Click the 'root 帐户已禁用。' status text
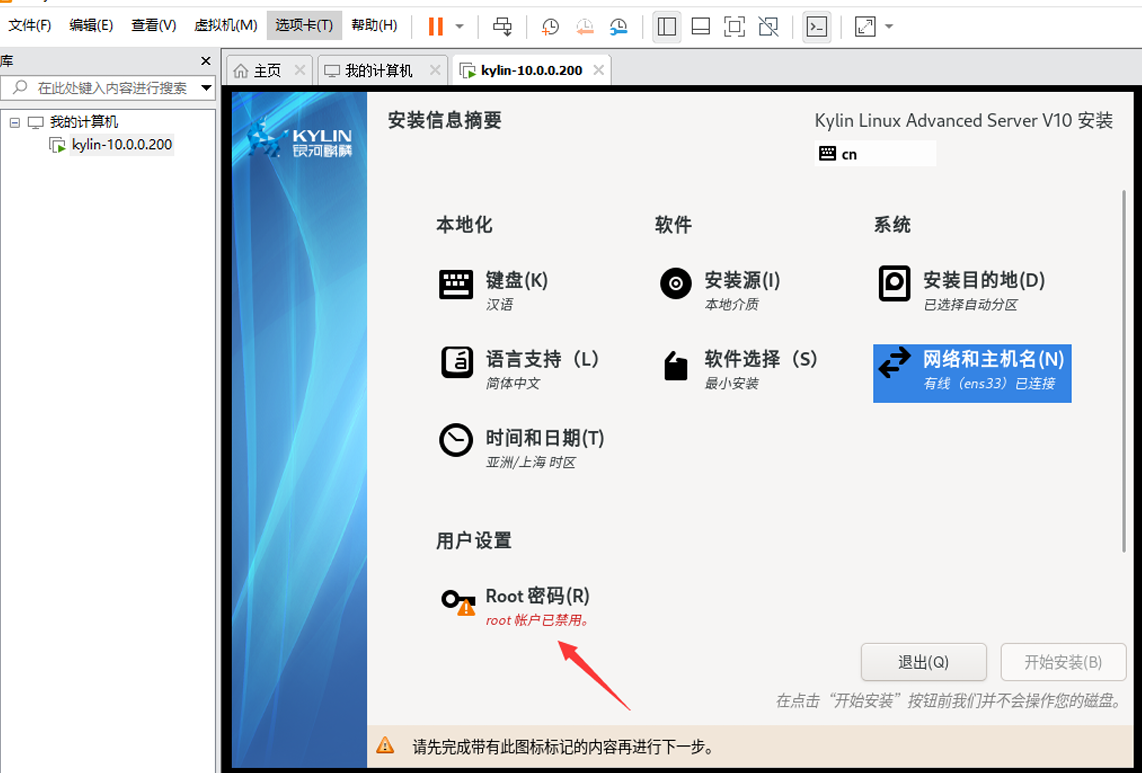The width and height of the screenshot is (1142, 773). (x=537, y=621)
